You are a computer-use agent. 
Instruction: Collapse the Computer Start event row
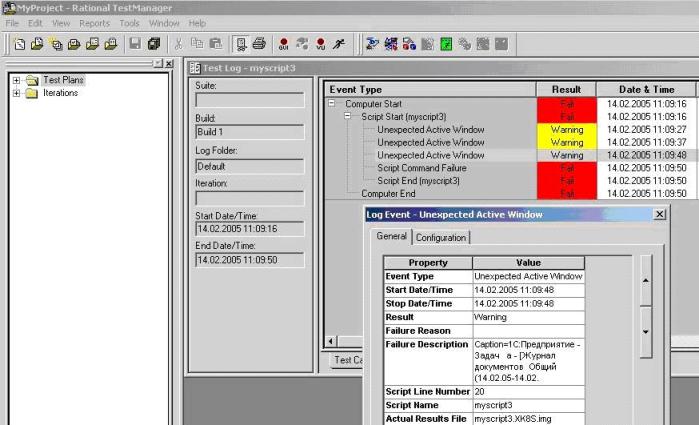(x=332, y=103)
